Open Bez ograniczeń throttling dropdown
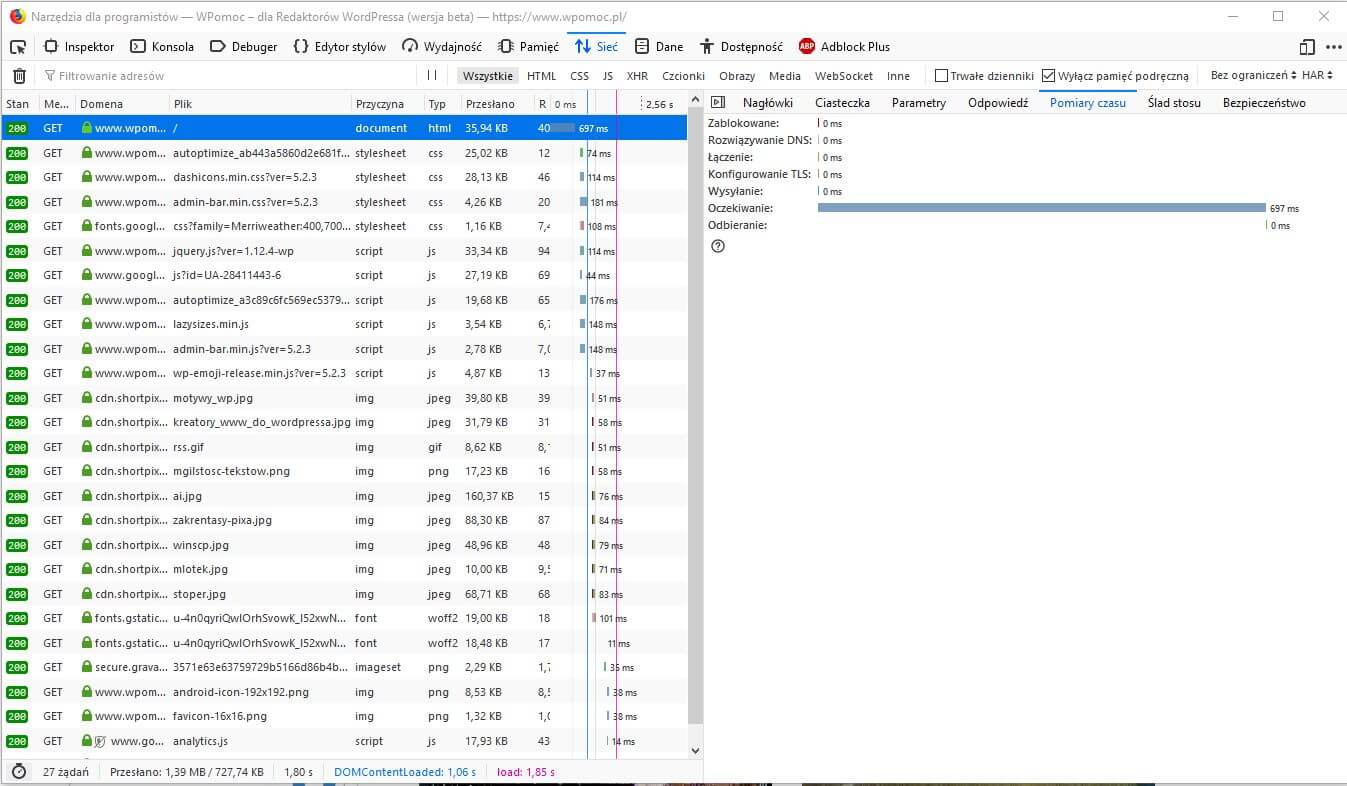The width and height of the screenshot is (1347, 786). [x=1253, y=76]
